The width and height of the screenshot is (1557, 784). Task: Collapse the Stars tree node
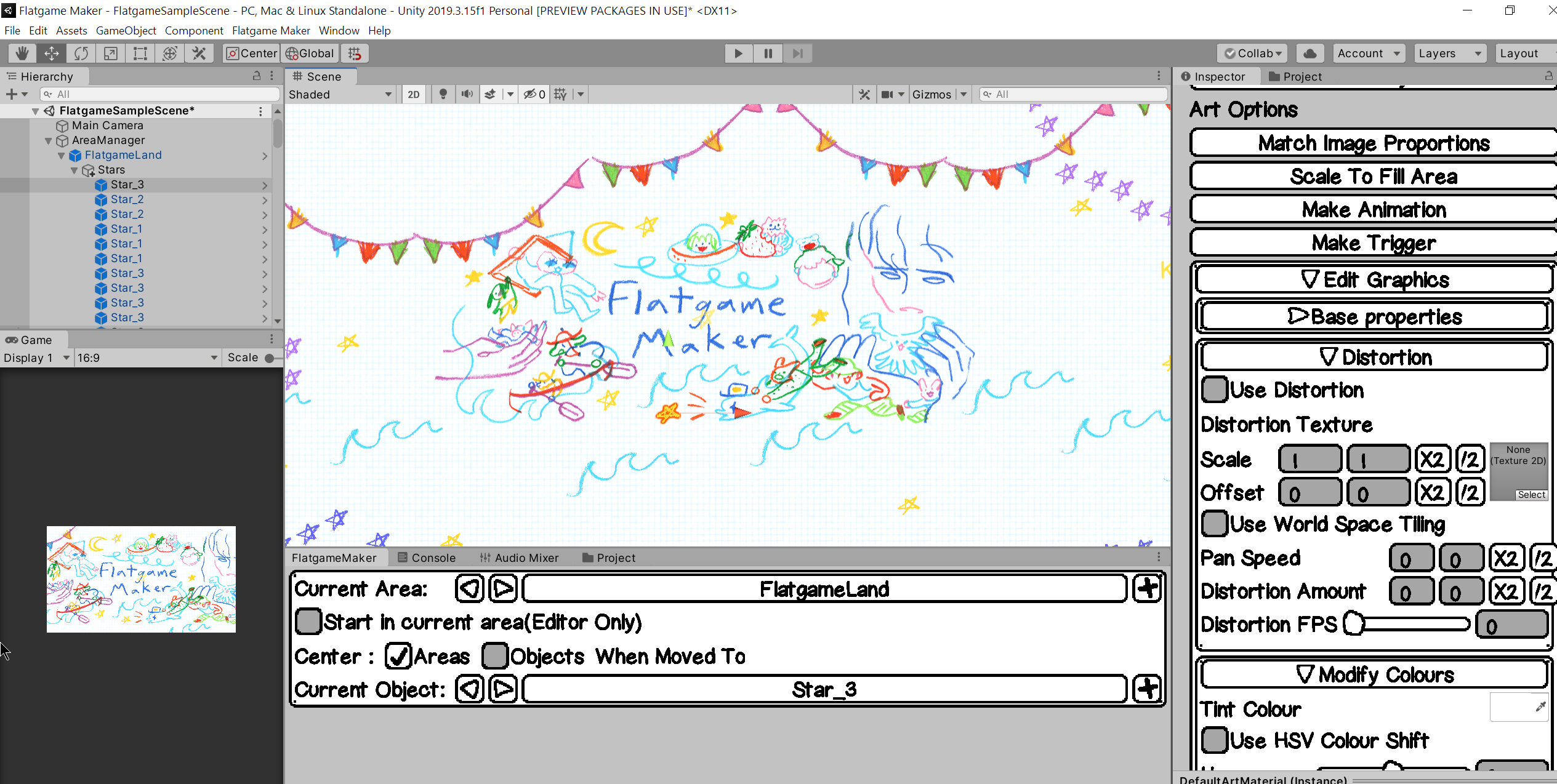pos(74,170)
